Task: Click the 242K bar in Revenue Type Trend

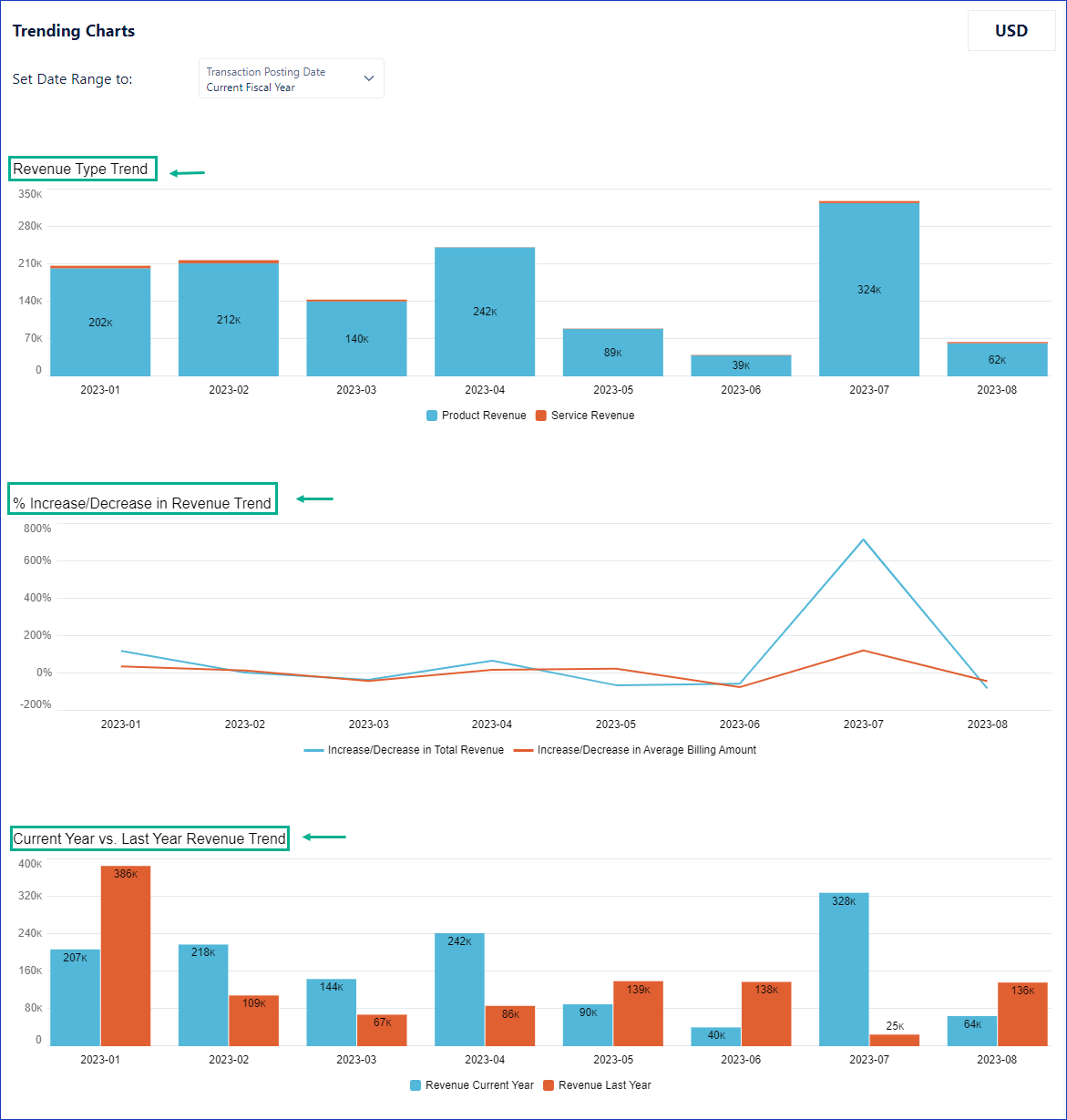Action: 485,312
